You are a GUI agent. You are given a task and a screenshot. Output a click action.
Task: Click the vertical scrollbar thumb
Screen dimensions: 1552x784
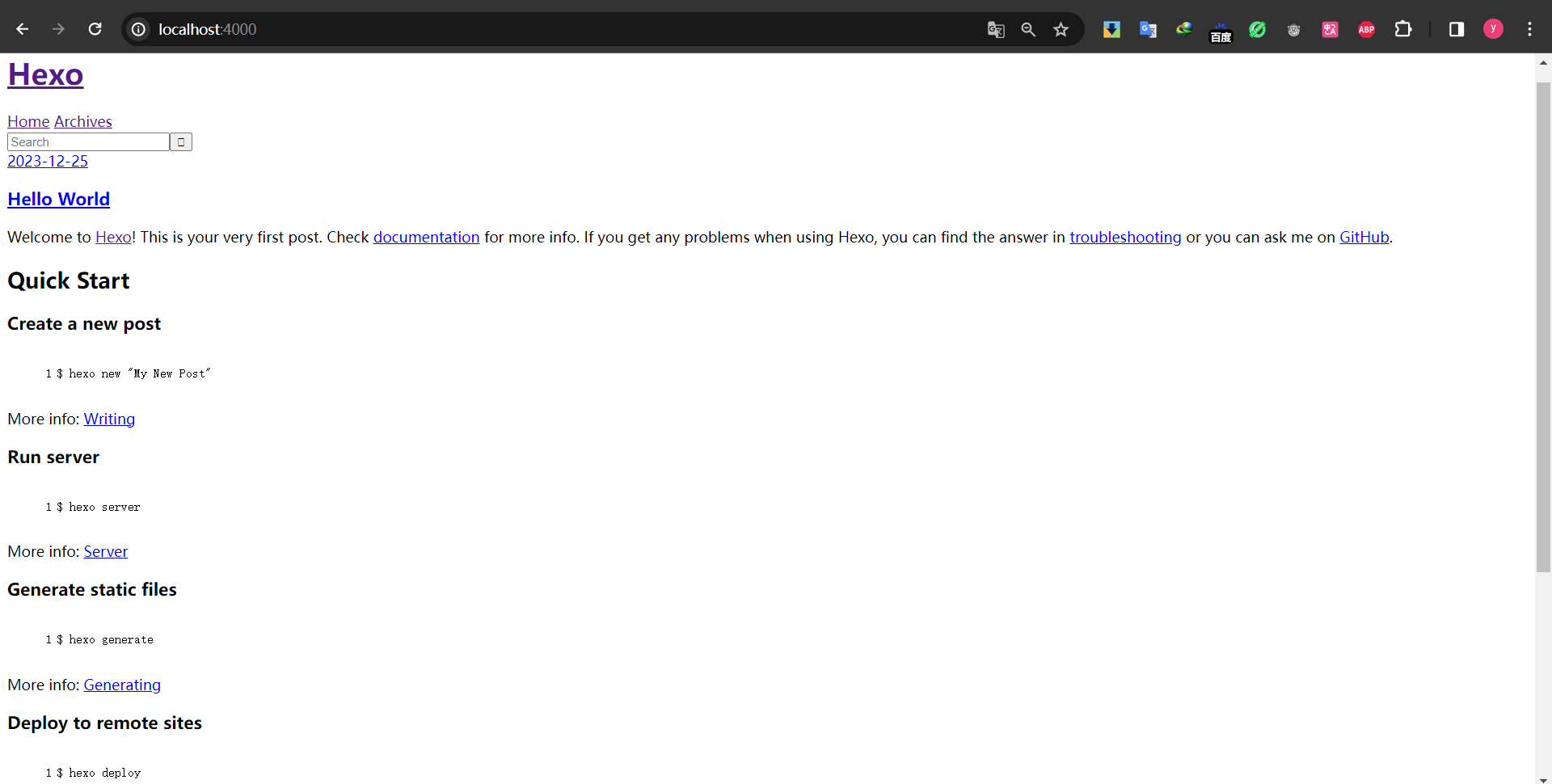(1543, 327)
